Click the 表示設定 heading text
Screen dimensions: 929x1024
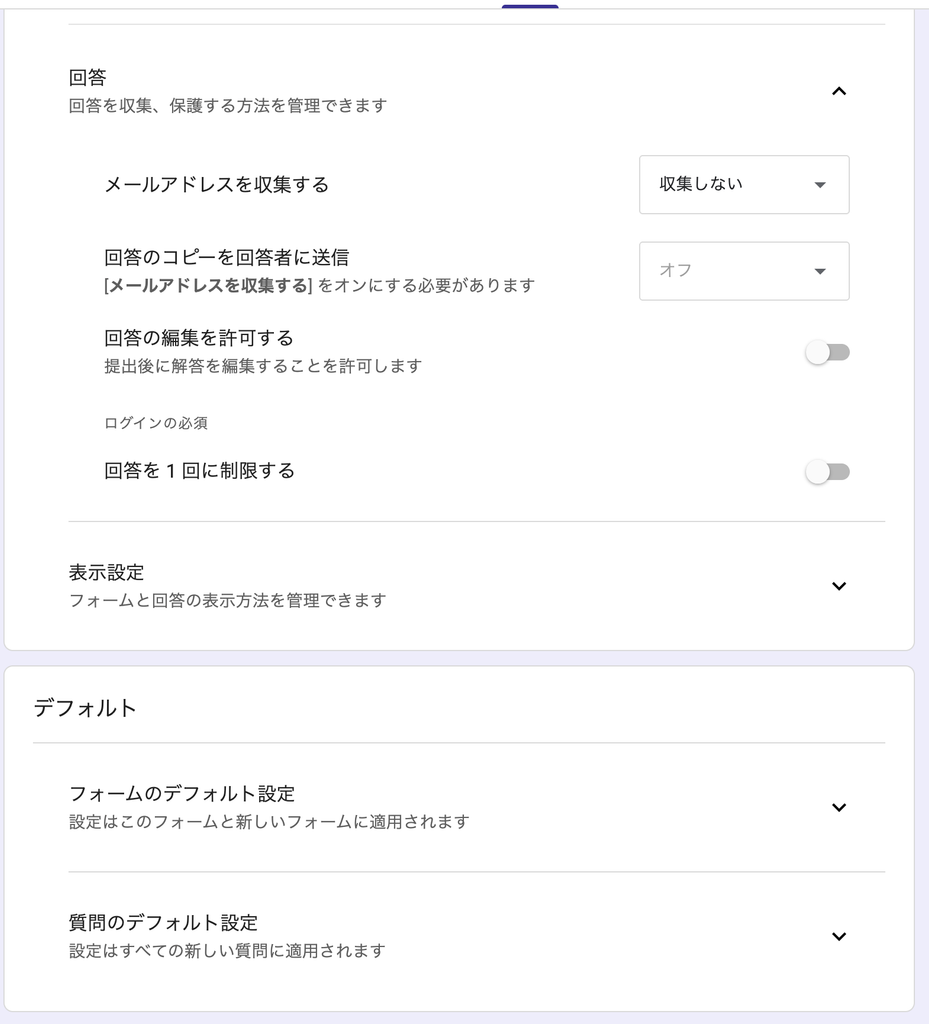(x=106, y=572)
